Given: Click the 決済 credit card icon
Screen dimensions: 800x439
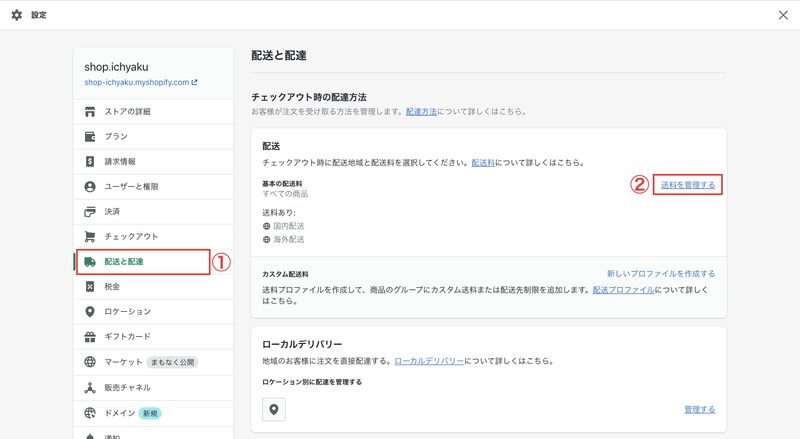Looking at the screenshot, I should point(90,212).
